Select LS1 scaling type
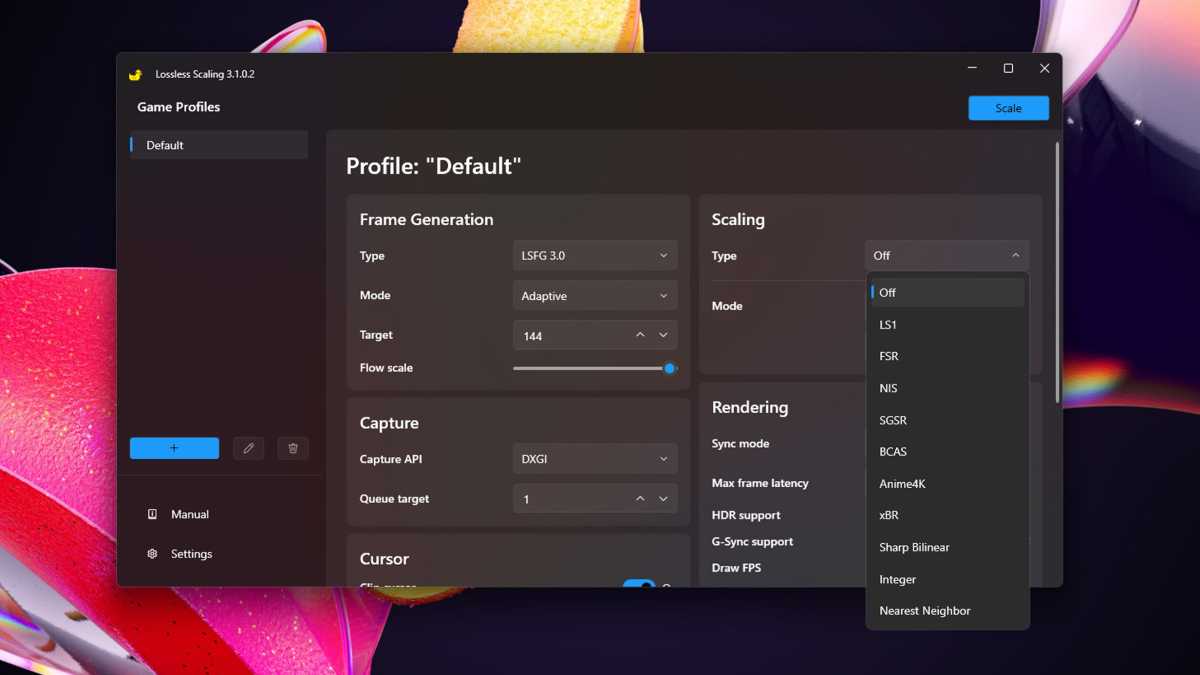1200x675 pixels. pos(947,325)
